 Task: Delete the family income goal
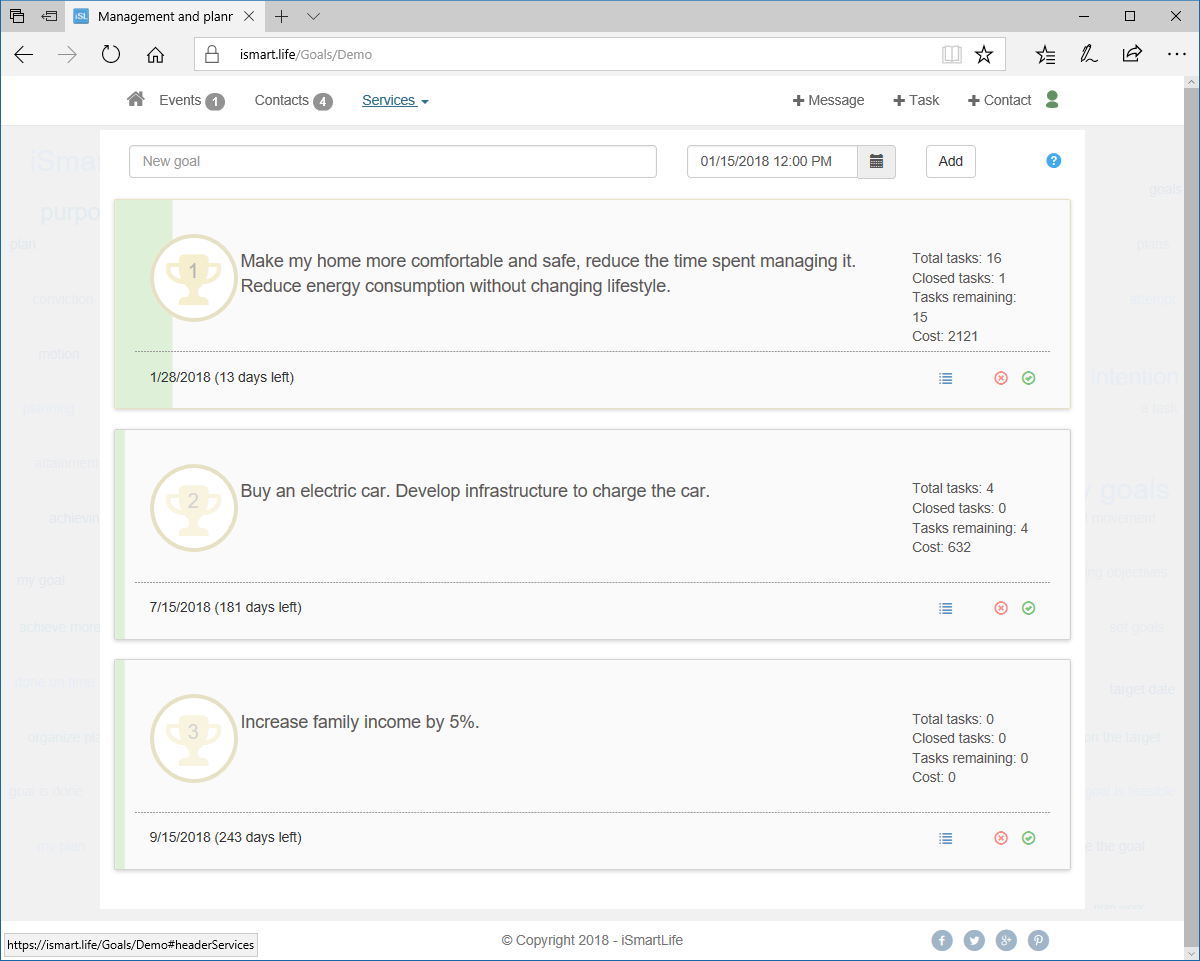click(x=1001, y=838)
